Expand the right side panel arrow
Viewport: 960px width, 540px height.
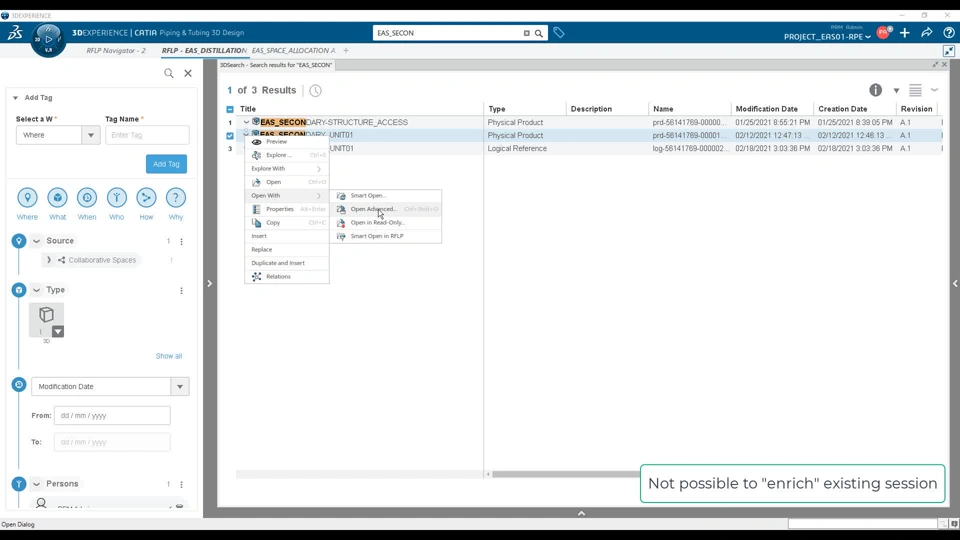(x=955, y=283)
